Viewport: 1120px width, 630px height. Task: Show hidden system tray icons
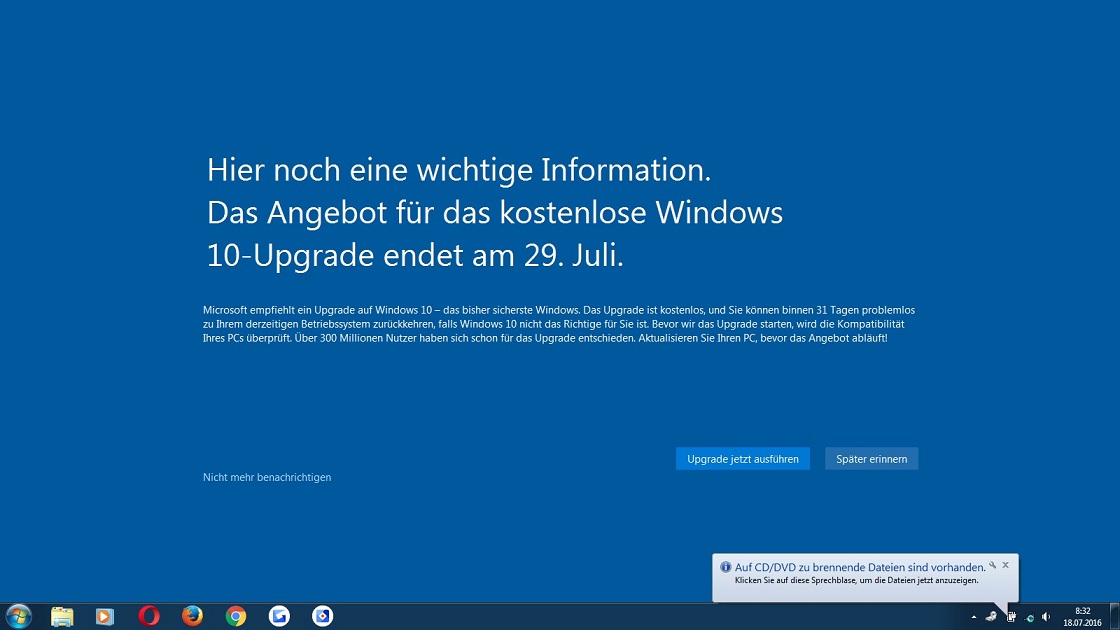(x=974, y=617)
